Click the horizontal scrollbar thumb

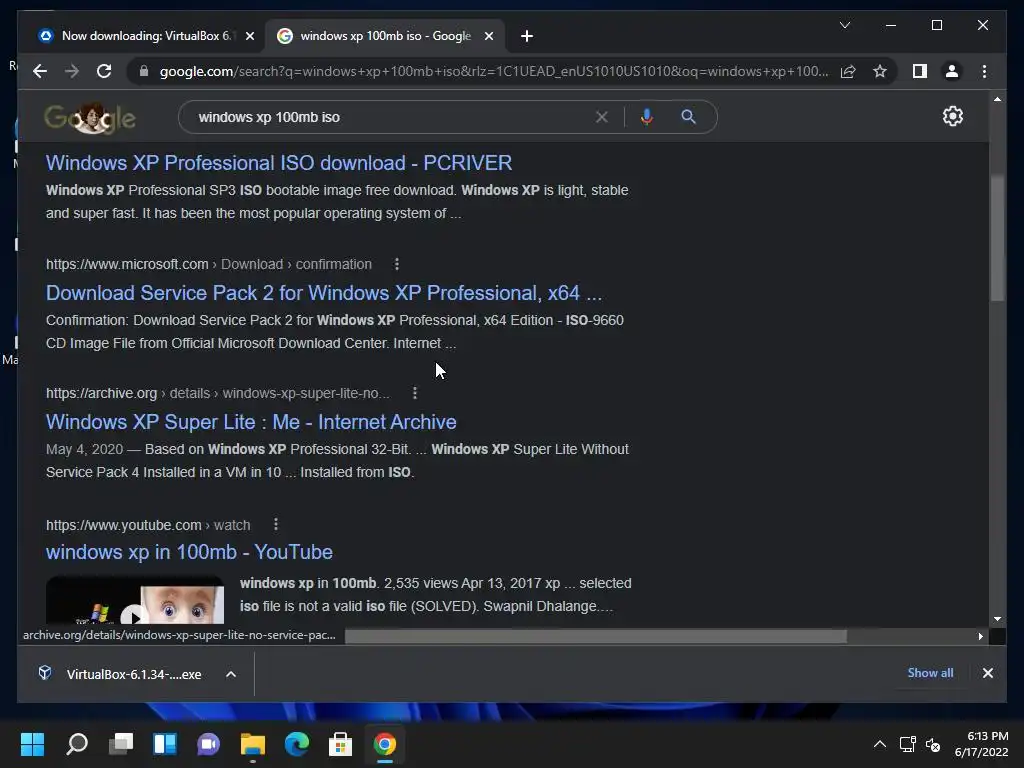click(x=596, y=636)
